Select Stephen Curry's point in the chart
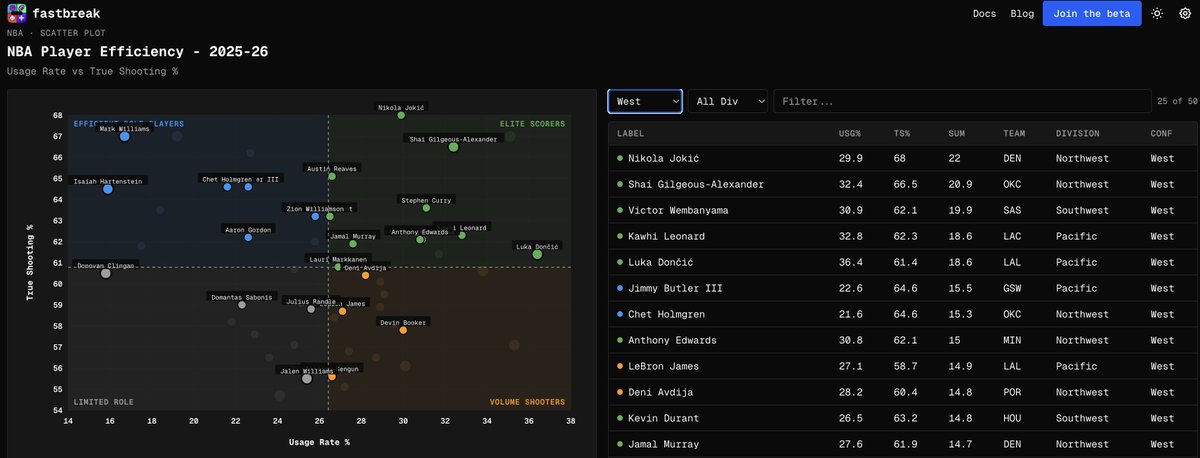1200x458 pixels. [426, 208]
